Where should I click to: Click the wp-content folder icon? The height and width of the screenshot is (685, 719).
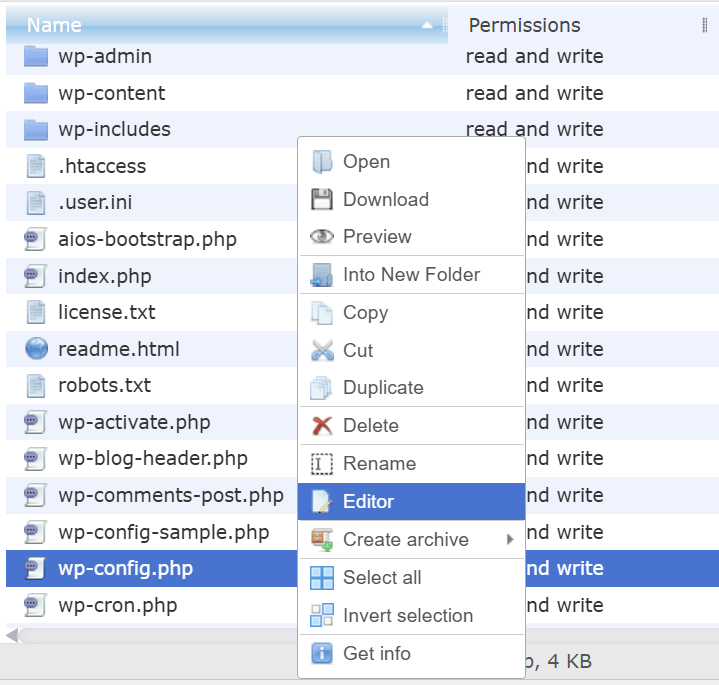pyautogui.click(x=36, y=93)
